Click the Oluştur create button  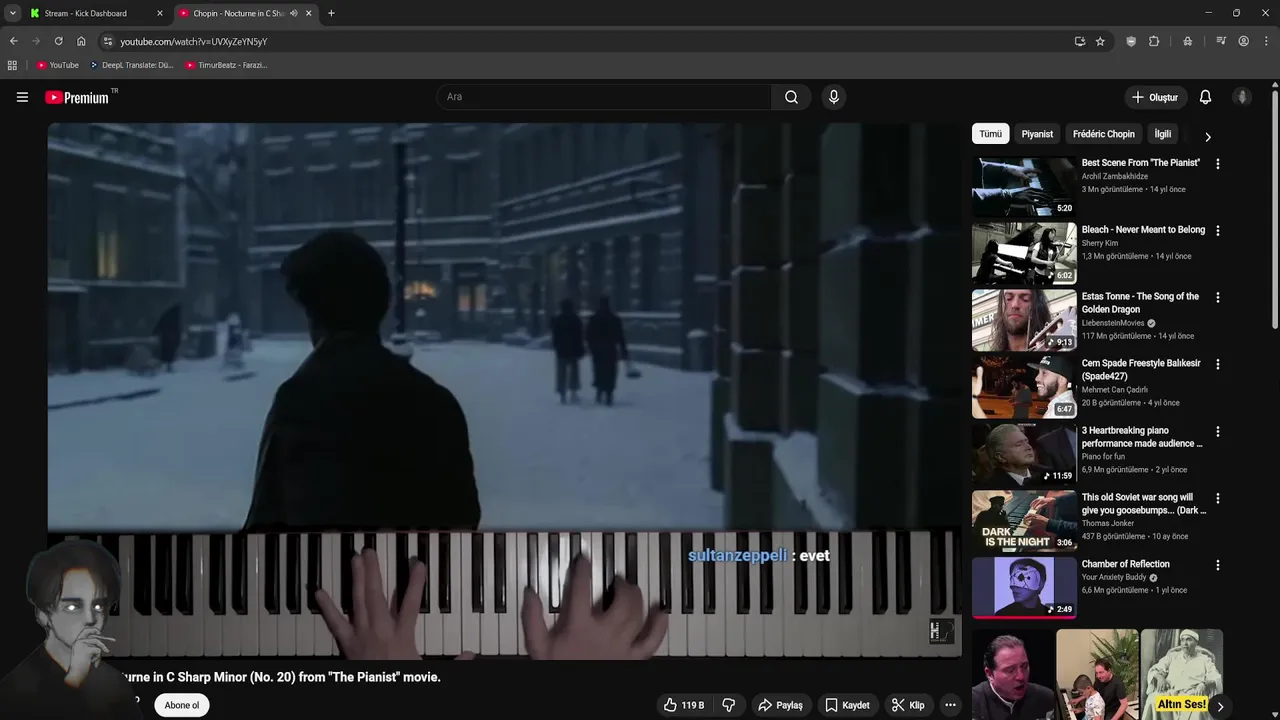point(1155,97)
